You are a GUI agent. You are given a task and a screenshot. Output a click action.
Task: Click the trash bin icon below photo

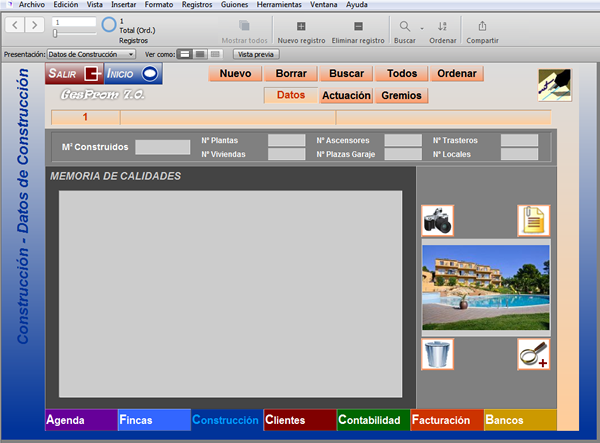click(437, 354)
